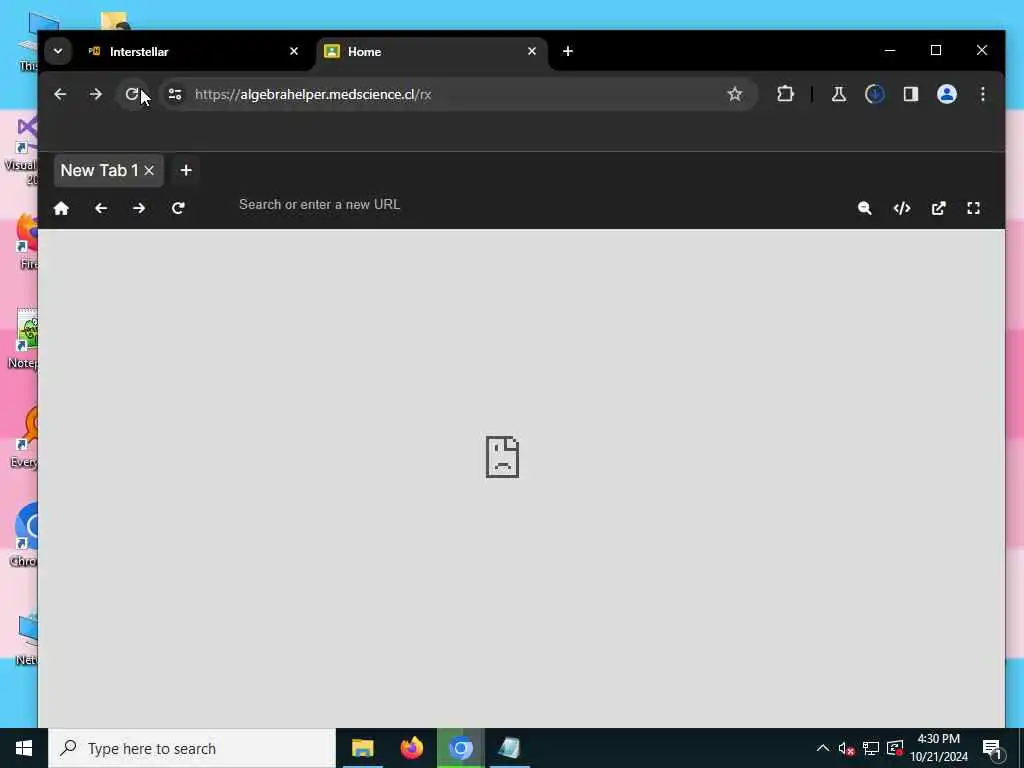This screenshot has width=1024, height=768.
Task: Open the network tray icon
Action: click(871, 748)
